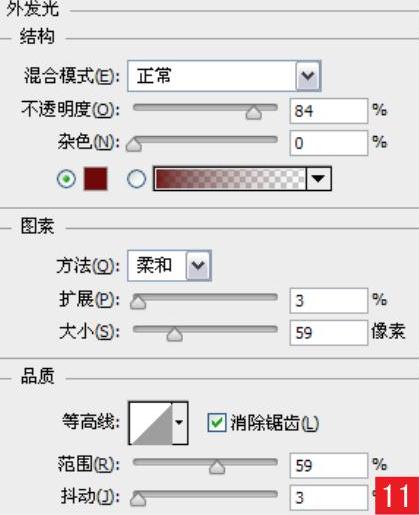Image resolution: width=419 pixels, height=515 pixels.
Task: Click the 杂色 value field showing 0
Action: [x=329, y=143]
